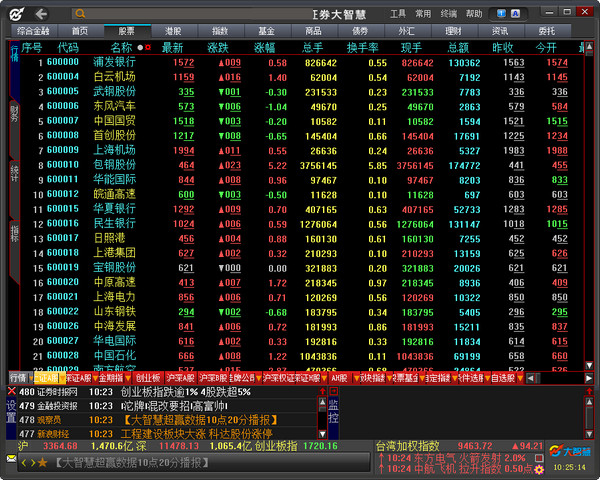This screenshot has height=480, width=600.
Task: Click the small red square alert icon
Action: coord(539,458)
